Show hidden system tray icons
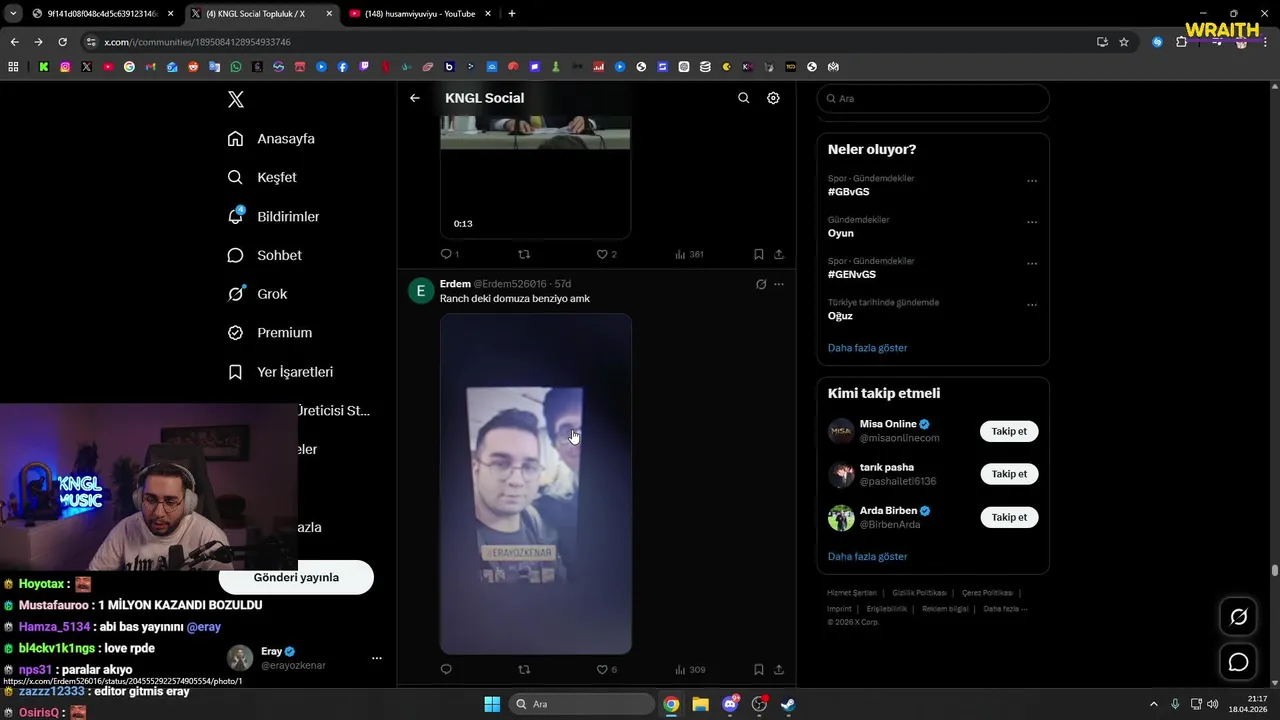The image size is (1280, 720). pos(1153,704)
